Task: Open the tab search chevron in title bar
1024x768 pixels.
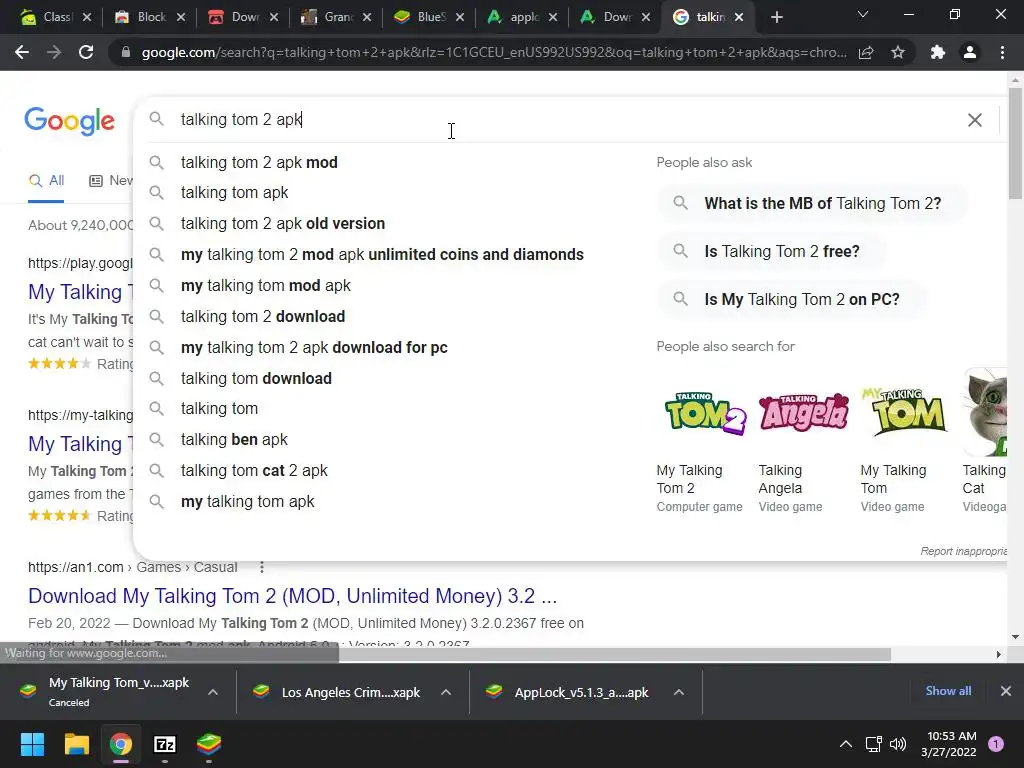Action: coord(863,14)
